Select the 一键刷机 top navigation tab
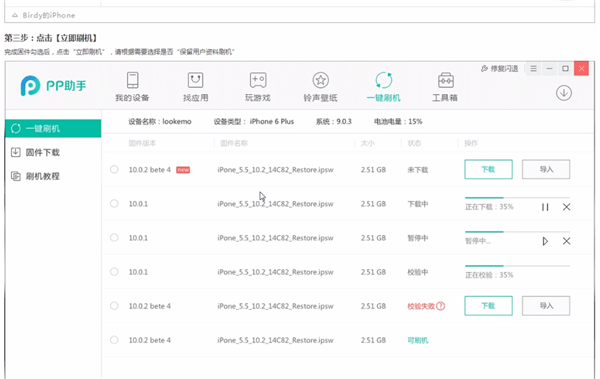Screen dimensions: 600x379 [383, 87]
